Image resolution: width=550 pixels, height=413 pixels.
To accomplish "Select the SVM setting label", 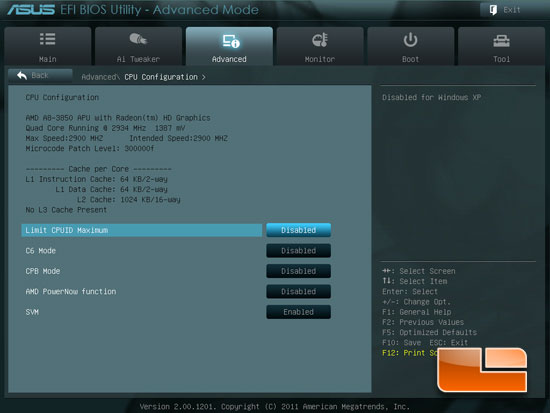I will tap(32, 312).
